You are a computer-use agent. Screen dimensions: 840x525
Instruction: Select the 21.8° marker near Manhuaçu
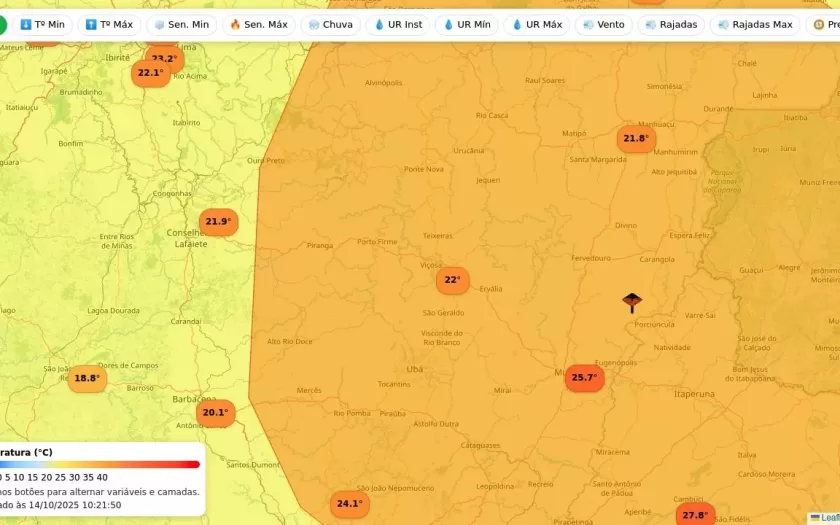coord(635,139)
